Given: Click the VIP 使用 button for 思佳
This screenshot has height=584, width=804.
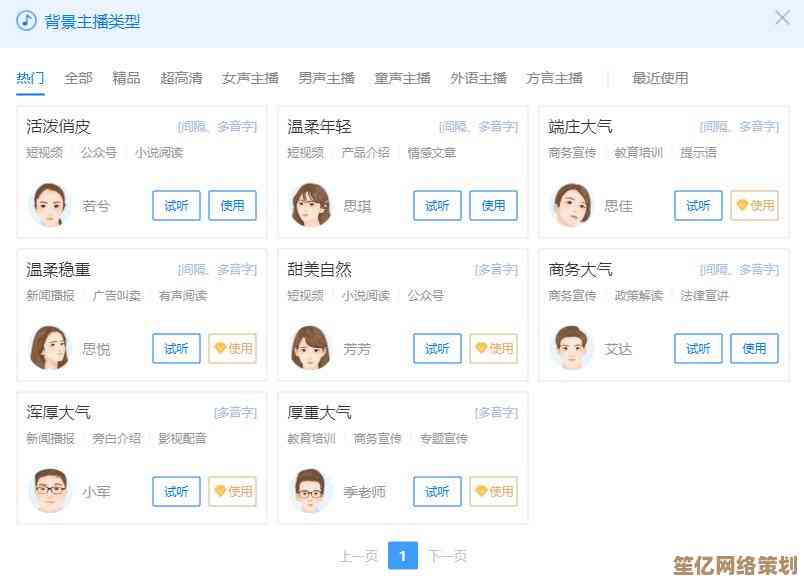Looking at the screenshot, I should pos(754,205).
